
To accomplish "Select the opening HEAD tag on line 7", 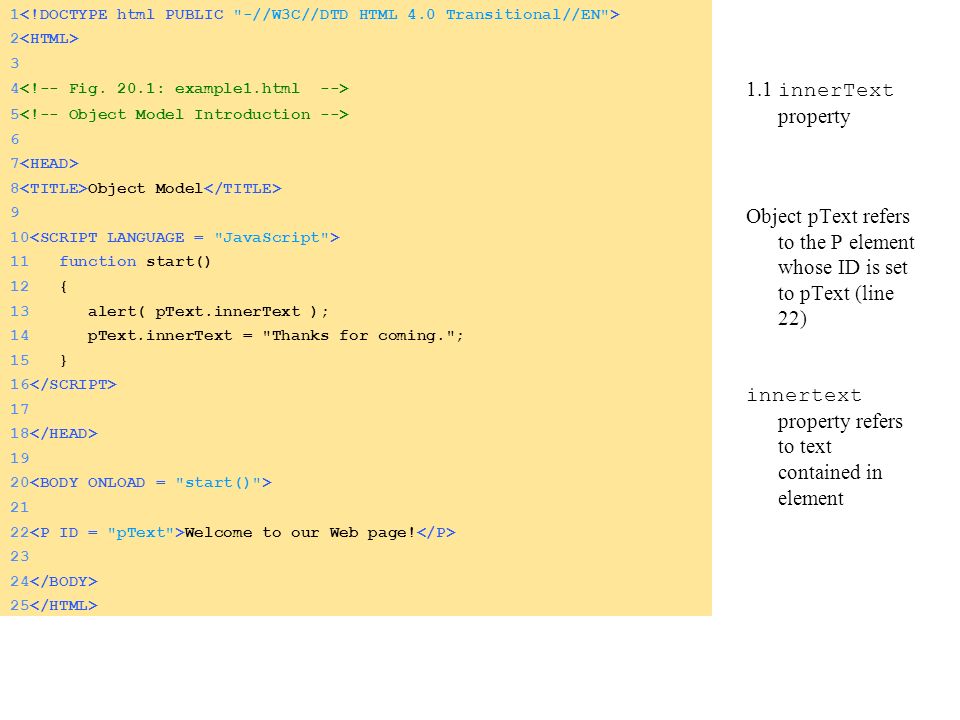I will point(49,163).
